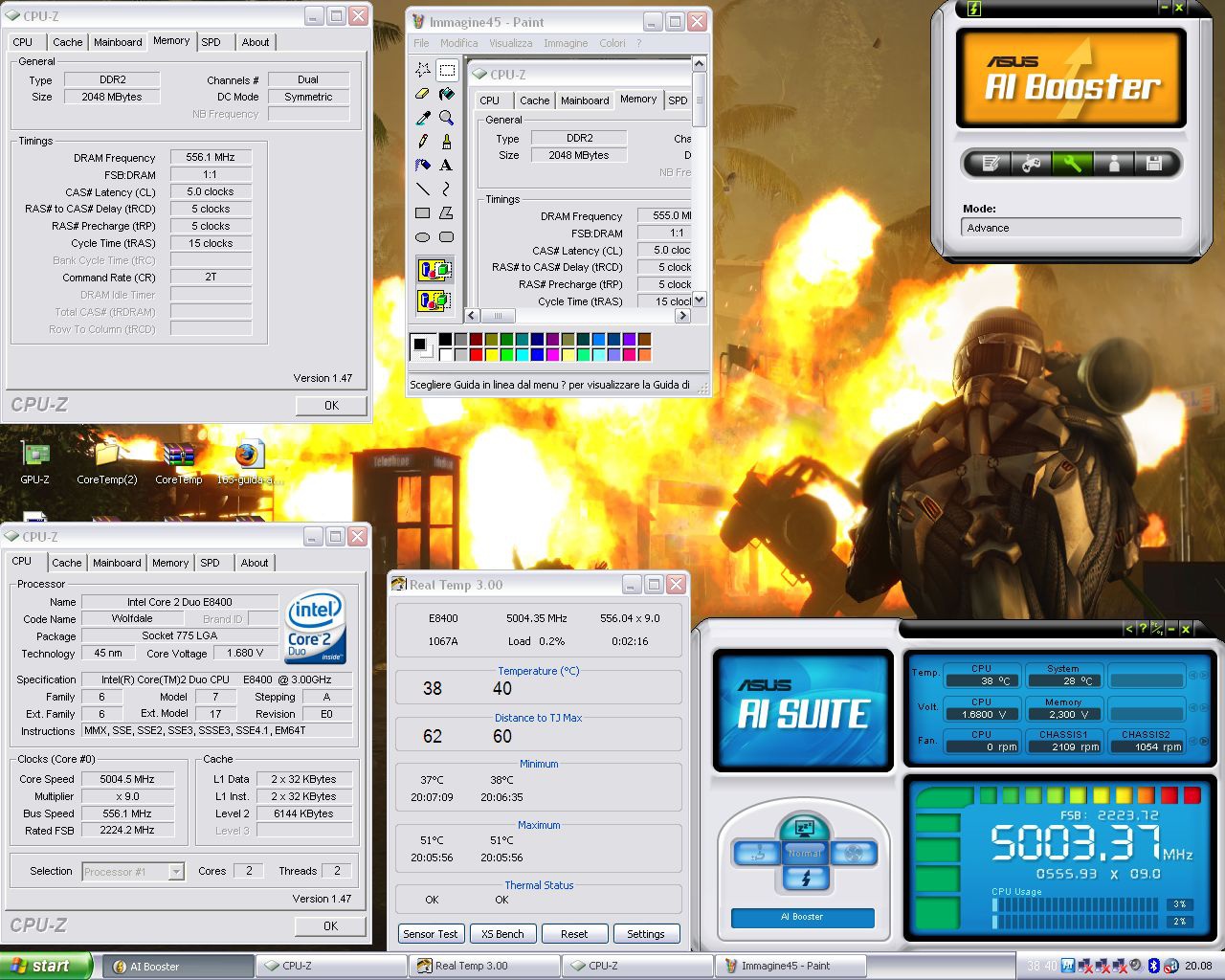Click the help question mark in AI Suite

(x=1143, y=629)
